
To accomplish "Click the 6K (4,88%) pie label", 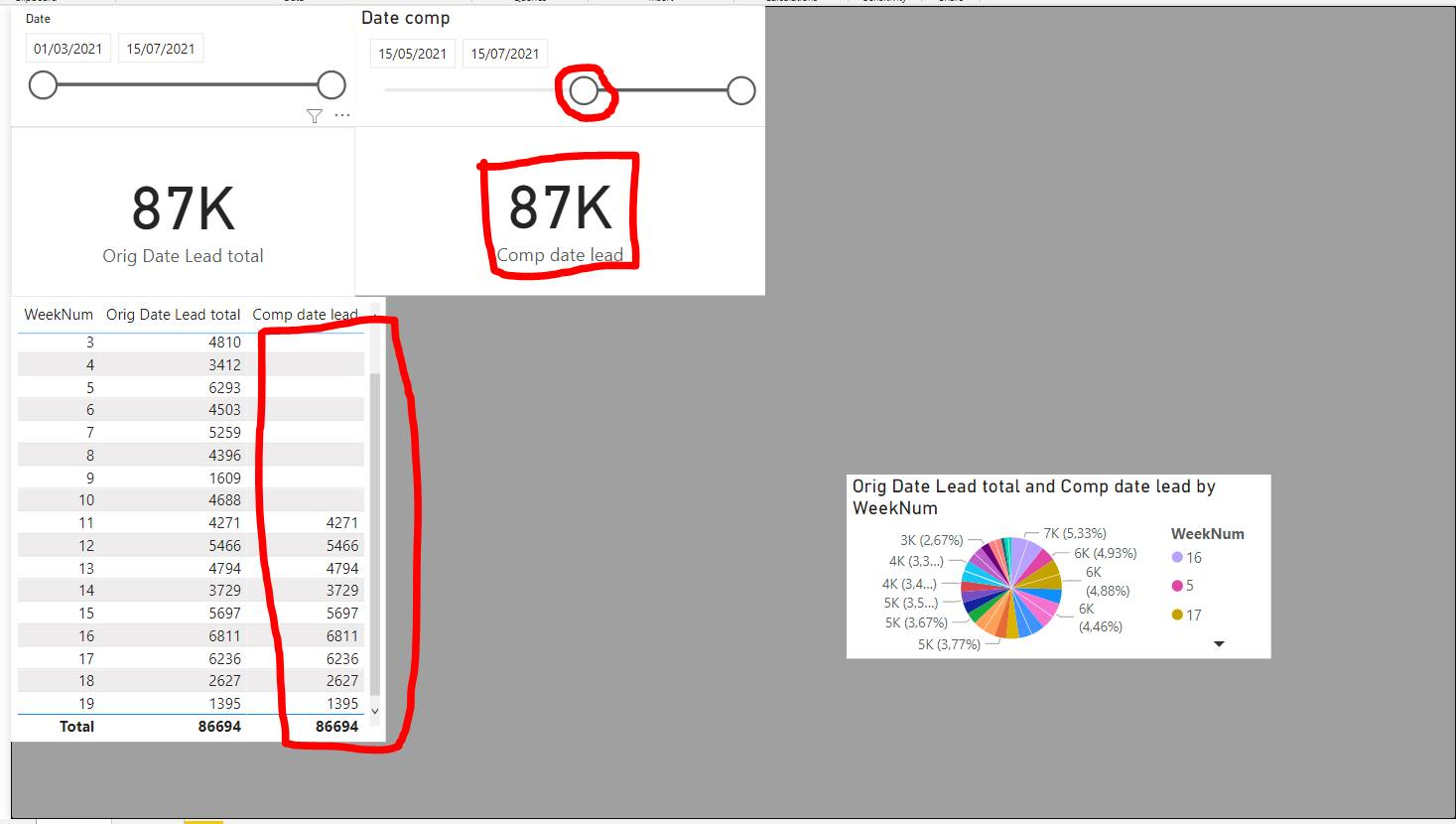I will point(1108,581).
